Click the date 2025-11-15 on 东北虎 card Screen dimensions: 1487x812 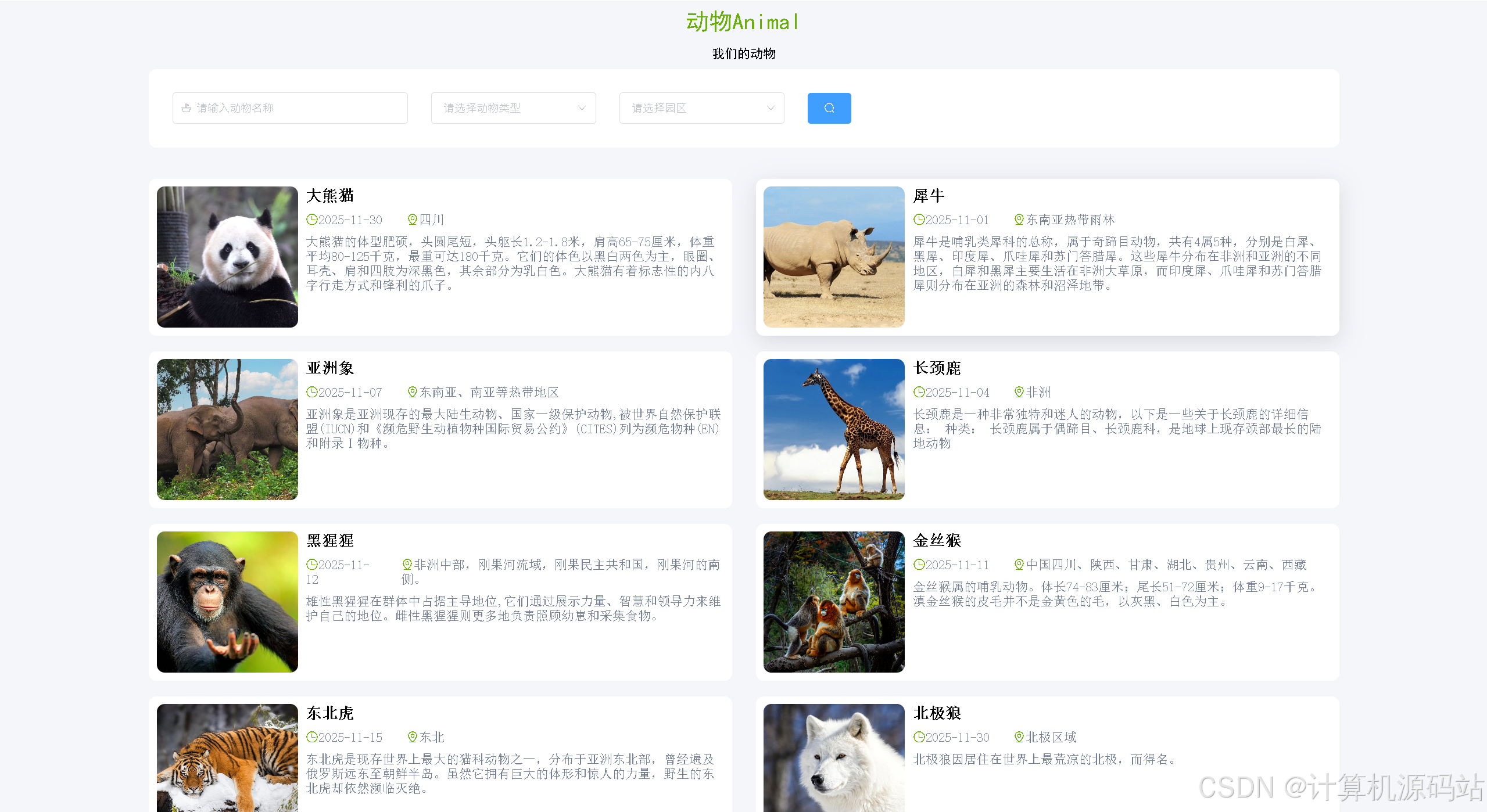point(350,738)
